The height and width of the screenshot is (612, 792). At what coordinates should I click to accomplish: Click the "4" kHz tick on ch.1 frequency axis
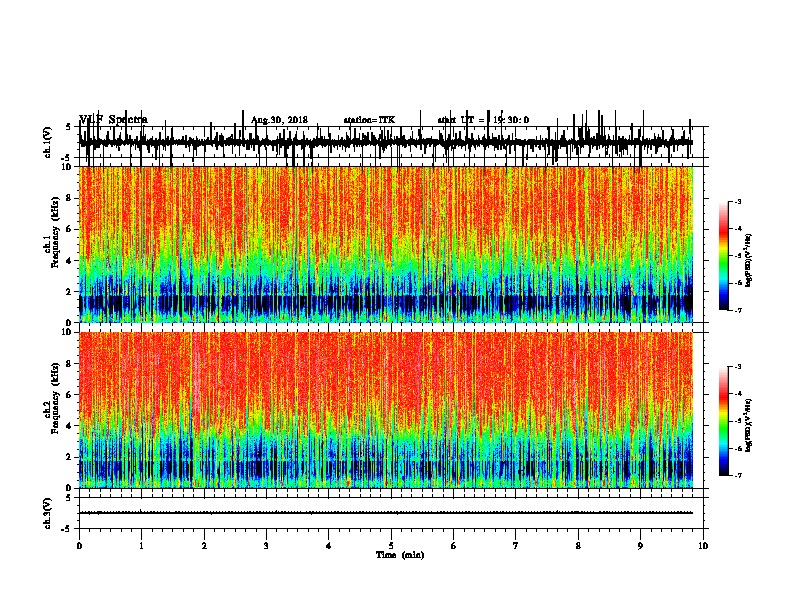69,261
